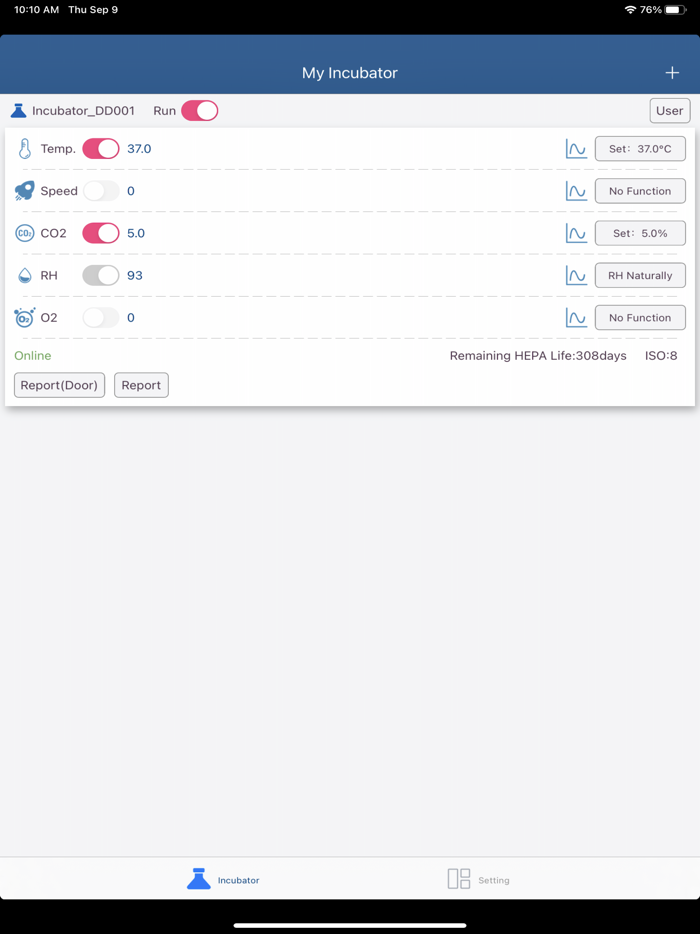Image resolution: width=700 pixels, height=934 pixels.
Task: Tap the User button
Action: coord(669,111)
